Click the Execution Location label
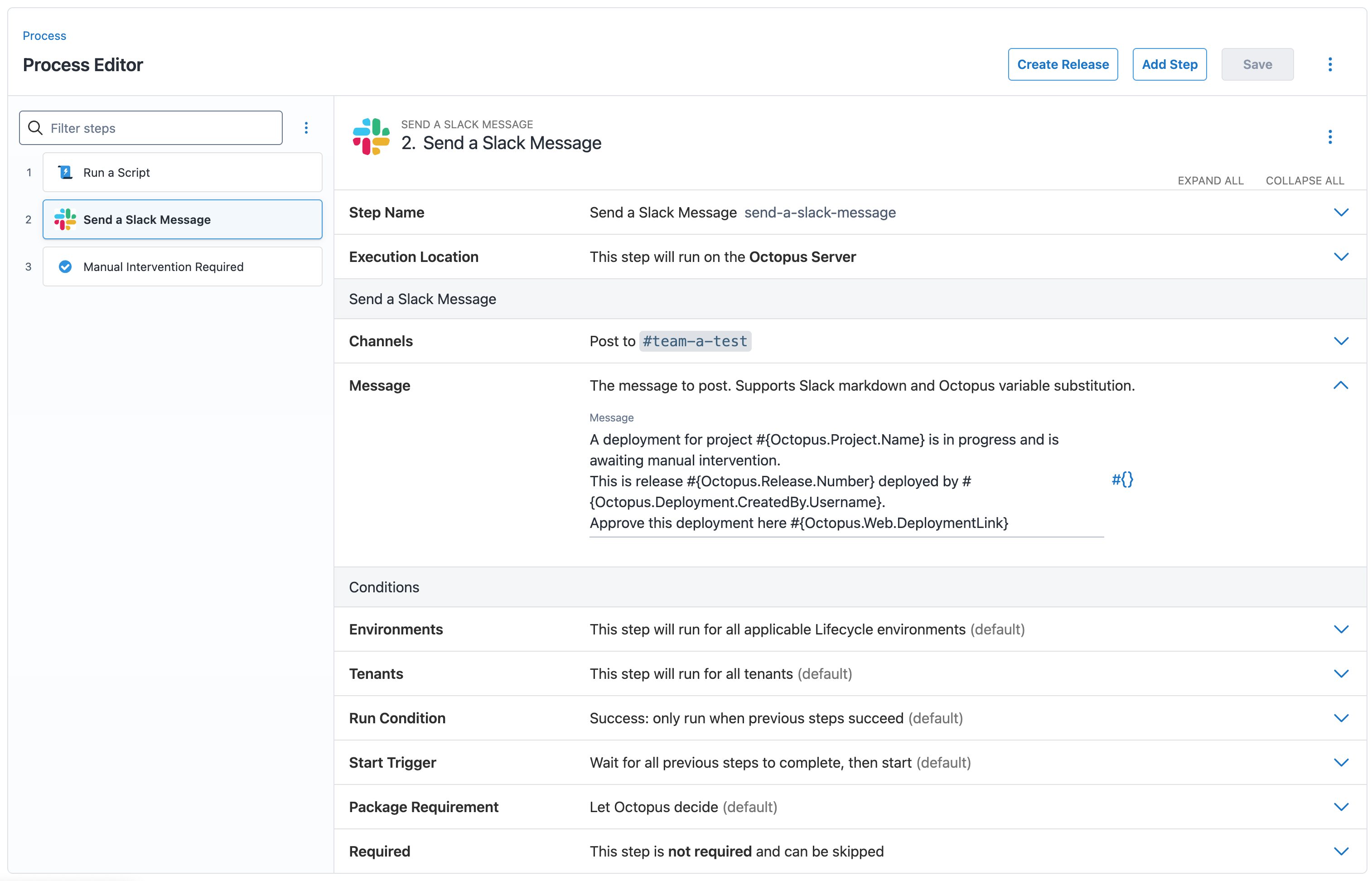This screenshot has width=1372, height=881. (414, 257)
